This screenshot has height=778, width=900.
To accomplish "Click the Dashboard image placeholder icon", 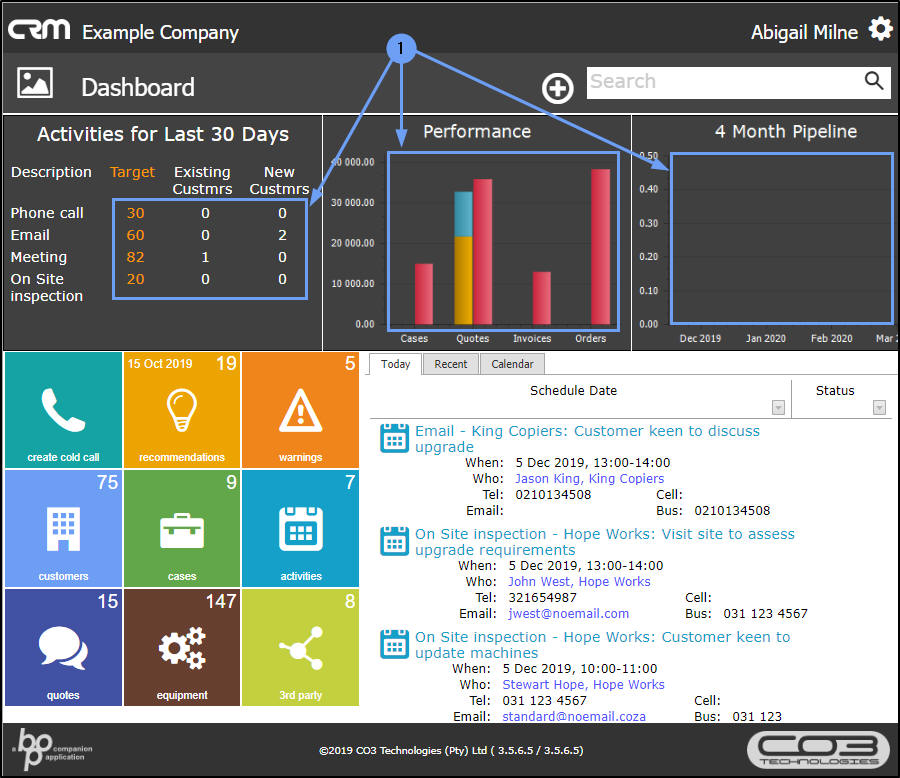I will pyautogui.click(x=35, y=83).
